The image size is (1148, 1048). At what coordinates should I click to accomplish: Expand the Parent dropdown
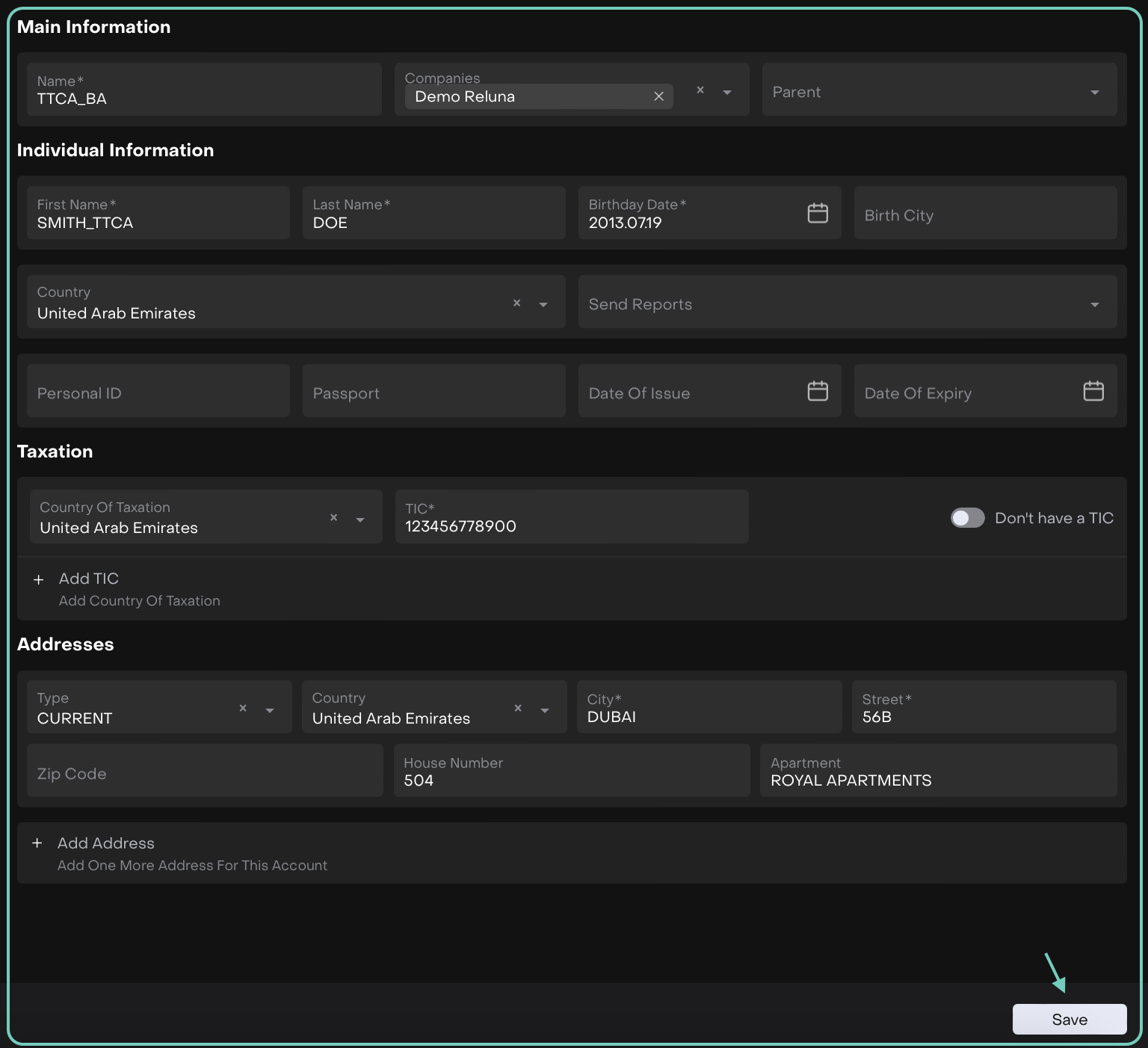pos(1094,93)
